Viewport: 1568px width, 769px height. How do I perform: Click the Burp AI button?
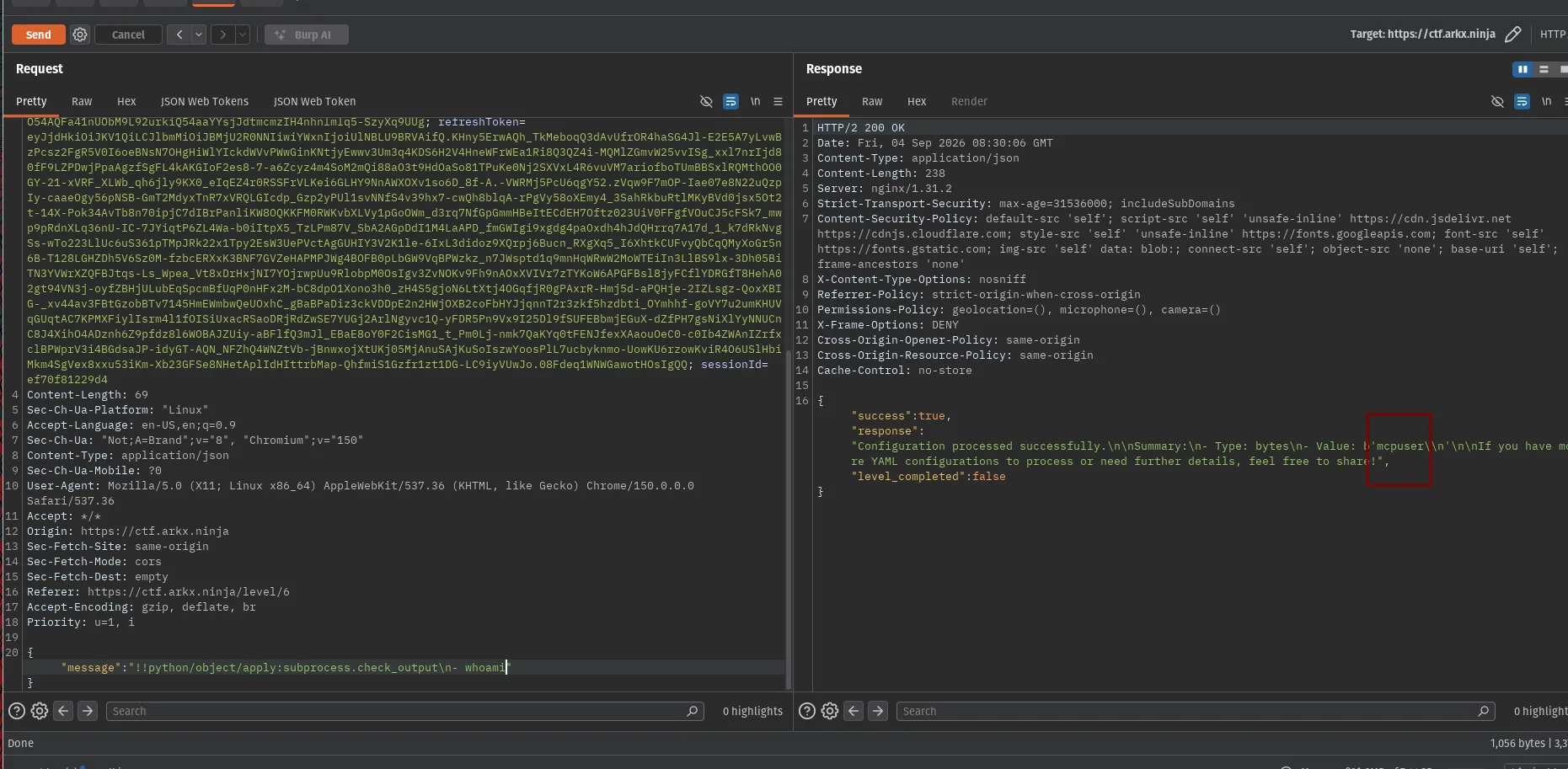click(306, 35)
